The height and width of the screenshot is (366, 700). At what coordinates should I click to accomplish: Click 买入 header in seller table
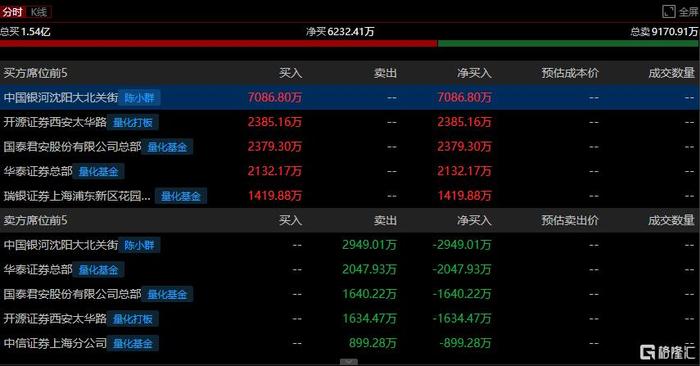[290, 220]
